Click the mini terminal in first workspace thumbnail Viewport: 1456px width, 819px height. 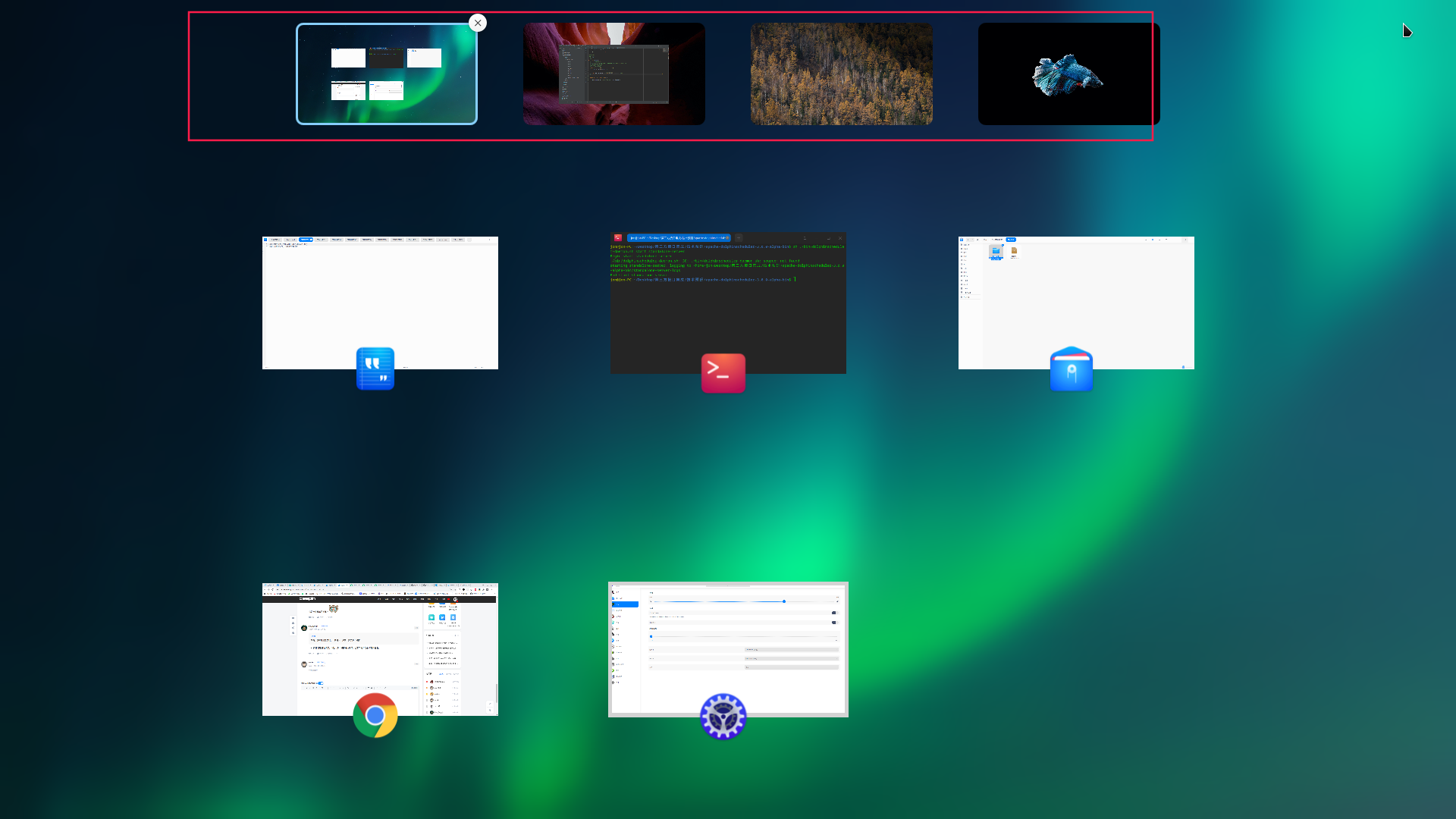tap(386, 58)
